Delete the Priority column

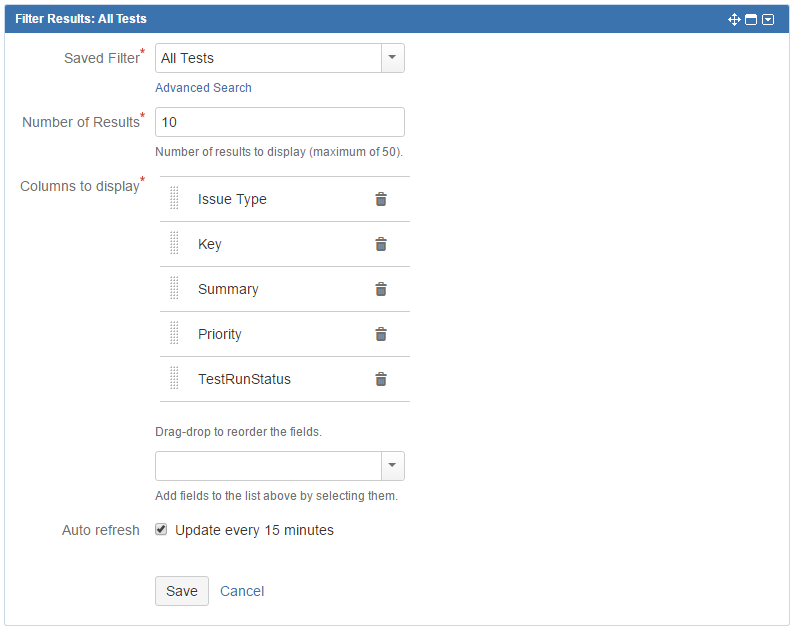[x=381, y=334]
